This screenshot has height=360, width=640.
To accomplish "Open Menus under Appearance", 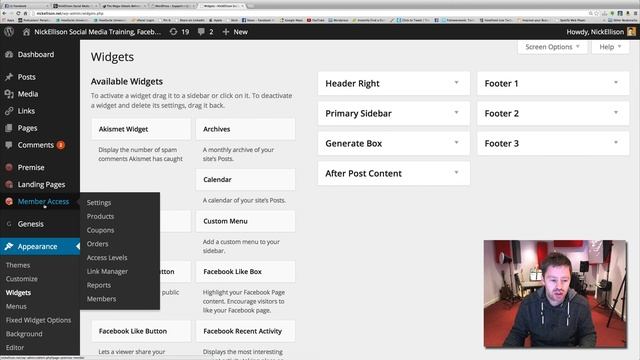I will (16, 306).
